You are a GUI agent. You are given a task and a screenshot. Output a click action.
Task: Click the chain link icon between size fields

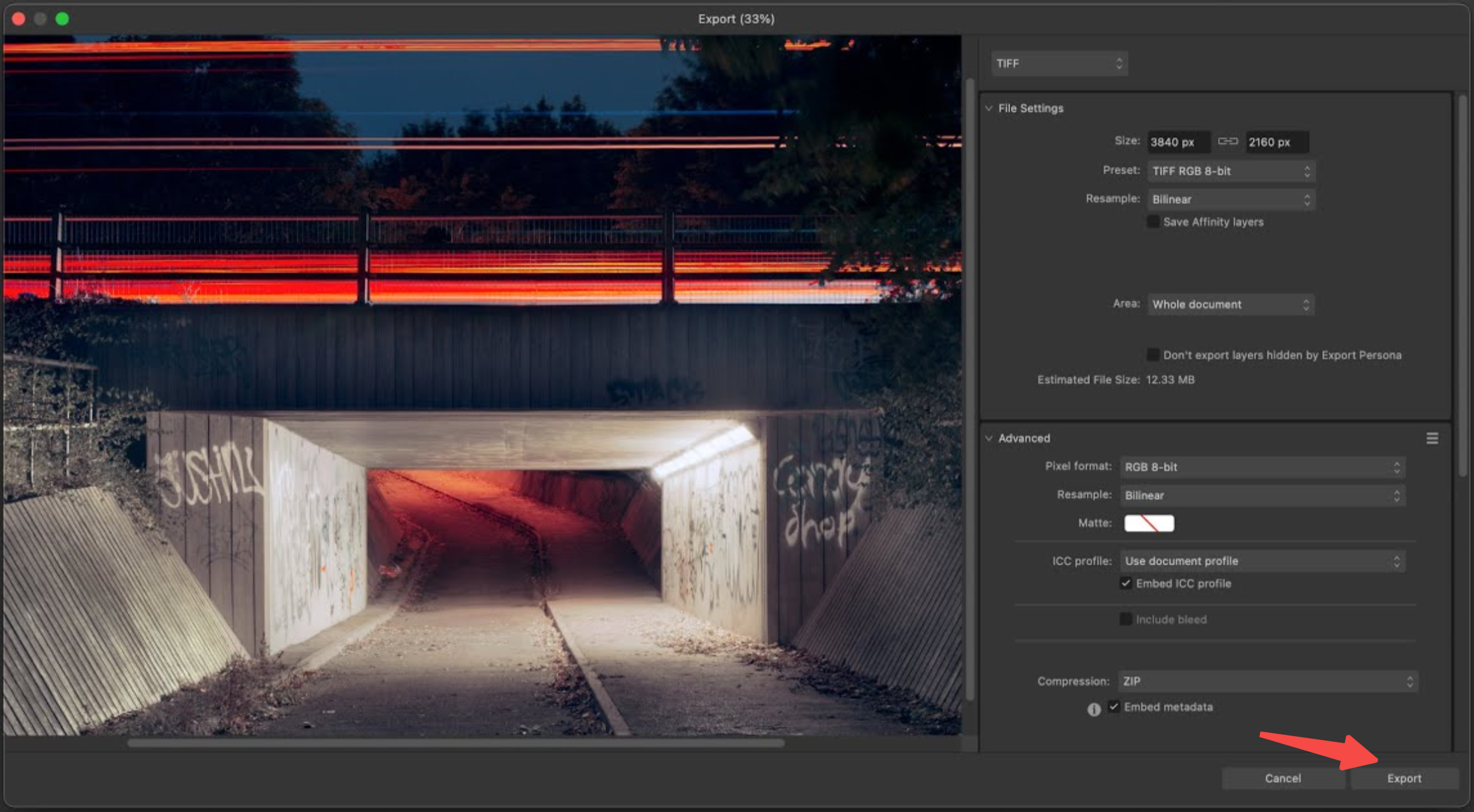tap(1227, 141)
